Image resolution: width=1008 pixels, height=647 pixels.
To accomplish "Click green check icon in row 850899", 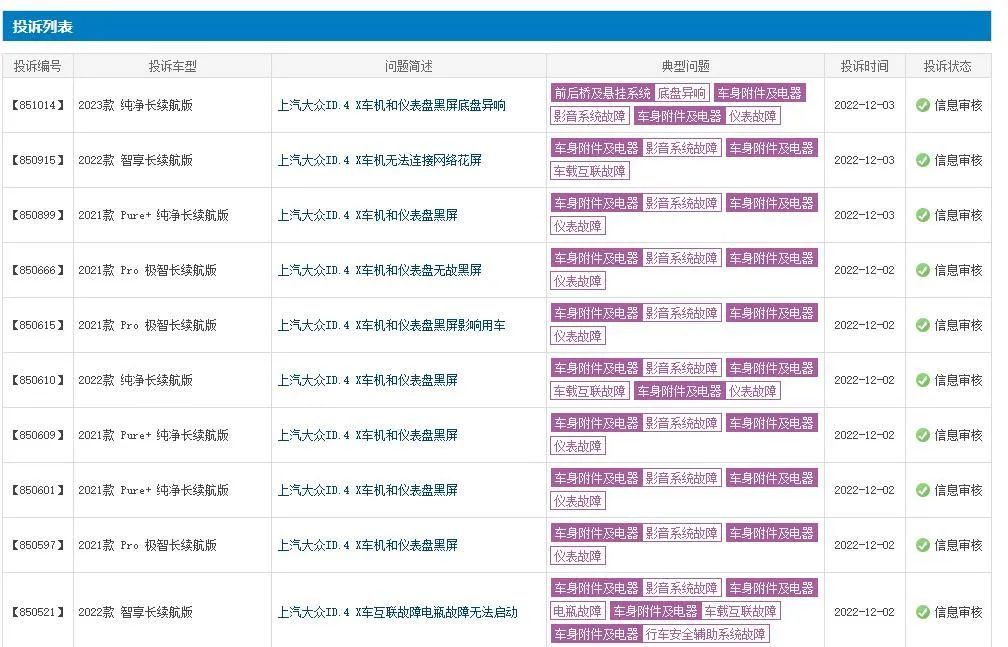I will tap(922, 215).
